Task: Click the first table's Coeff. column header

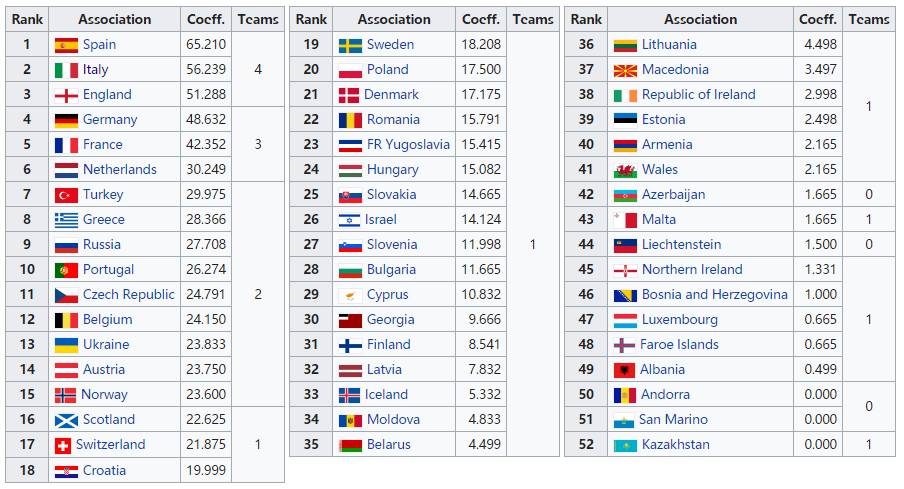Action: 206,19
